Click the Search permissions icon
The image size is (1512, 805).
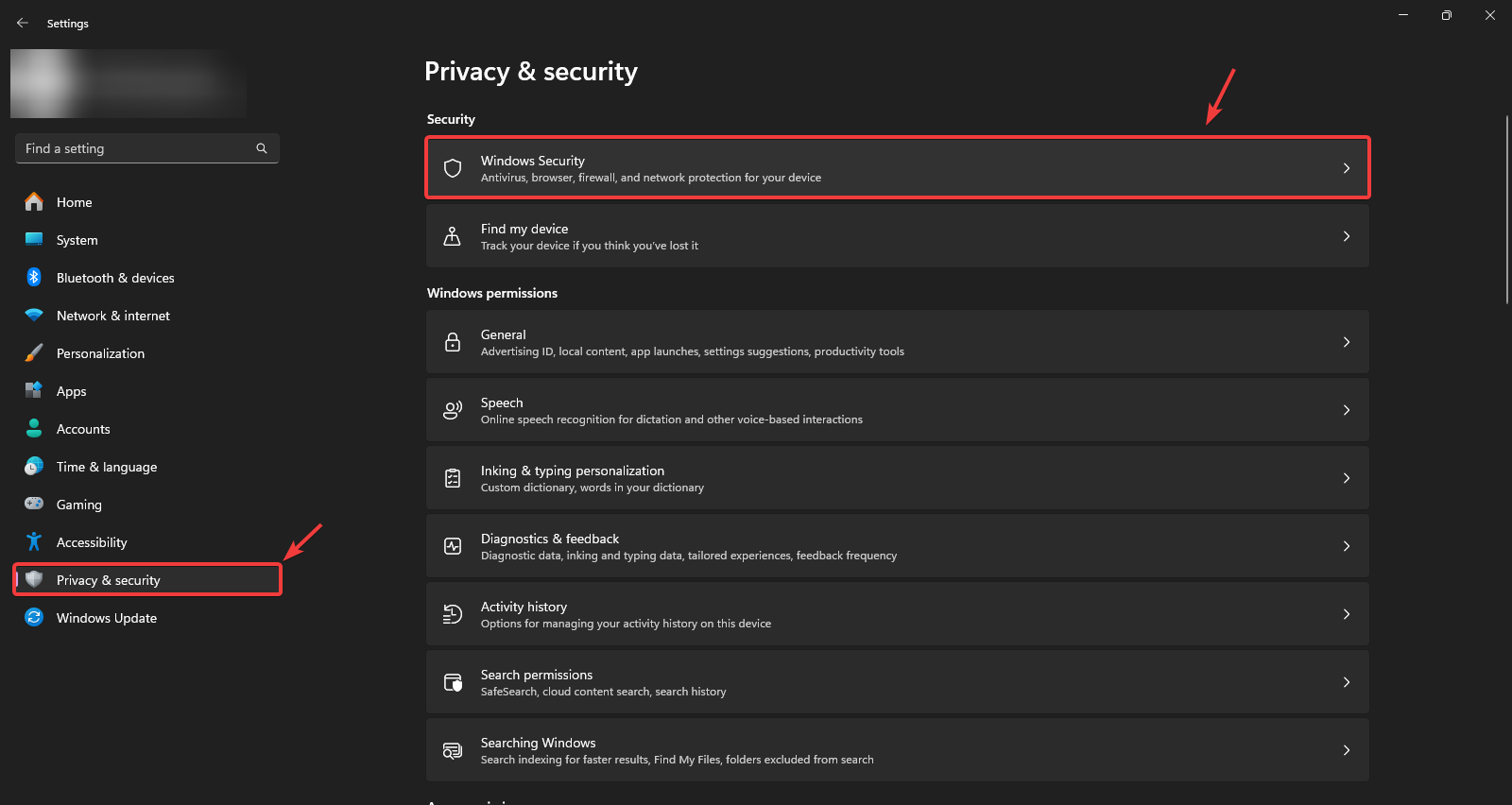click(x=453, y=682)
